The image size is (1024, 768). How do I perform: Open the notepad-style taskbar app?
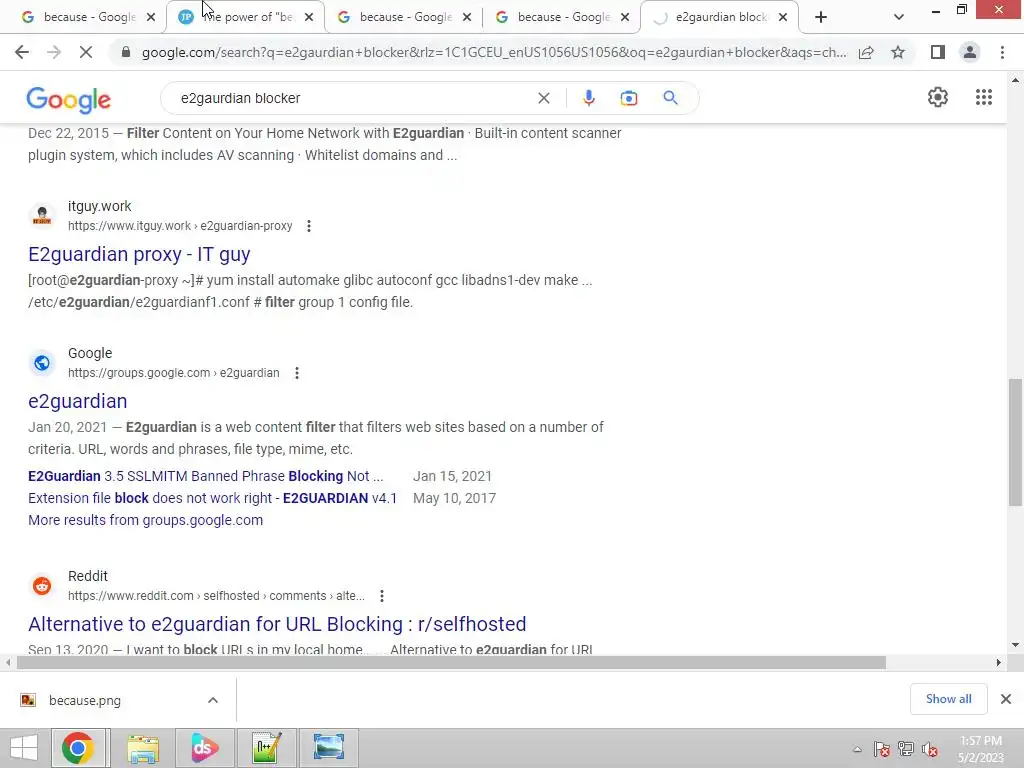(x=266, y=748)
